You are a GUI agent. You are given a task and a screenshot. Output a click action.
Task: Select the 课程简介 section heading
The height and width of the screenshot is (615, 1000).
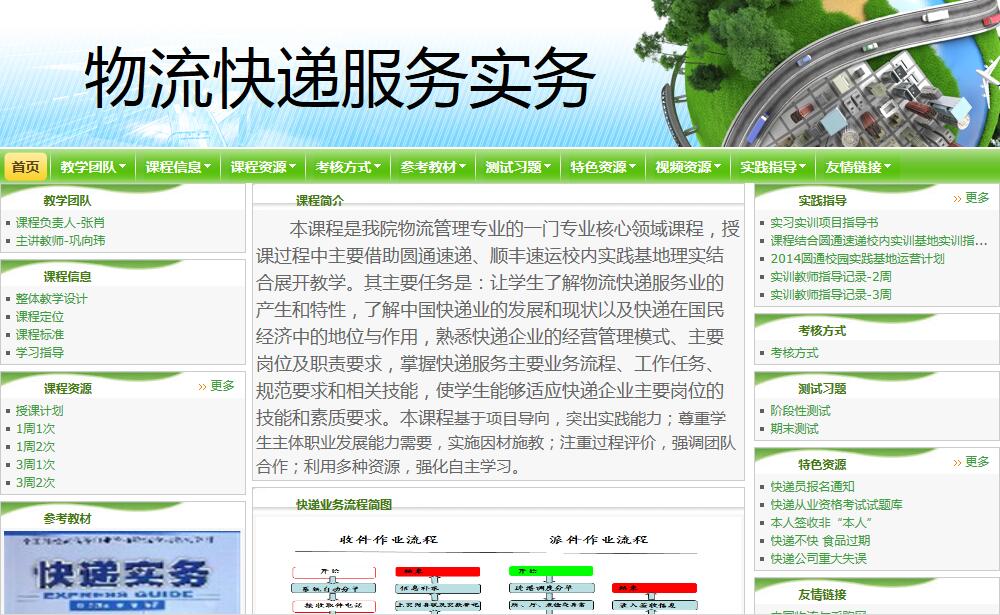pos(320,201)
